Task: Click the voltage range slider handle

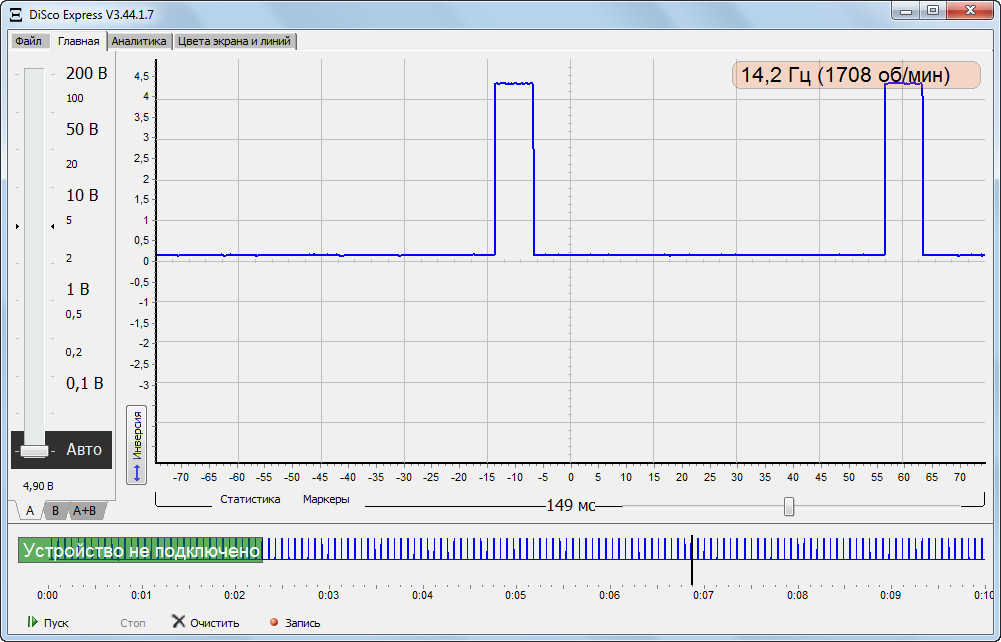Action: [34, 451]
